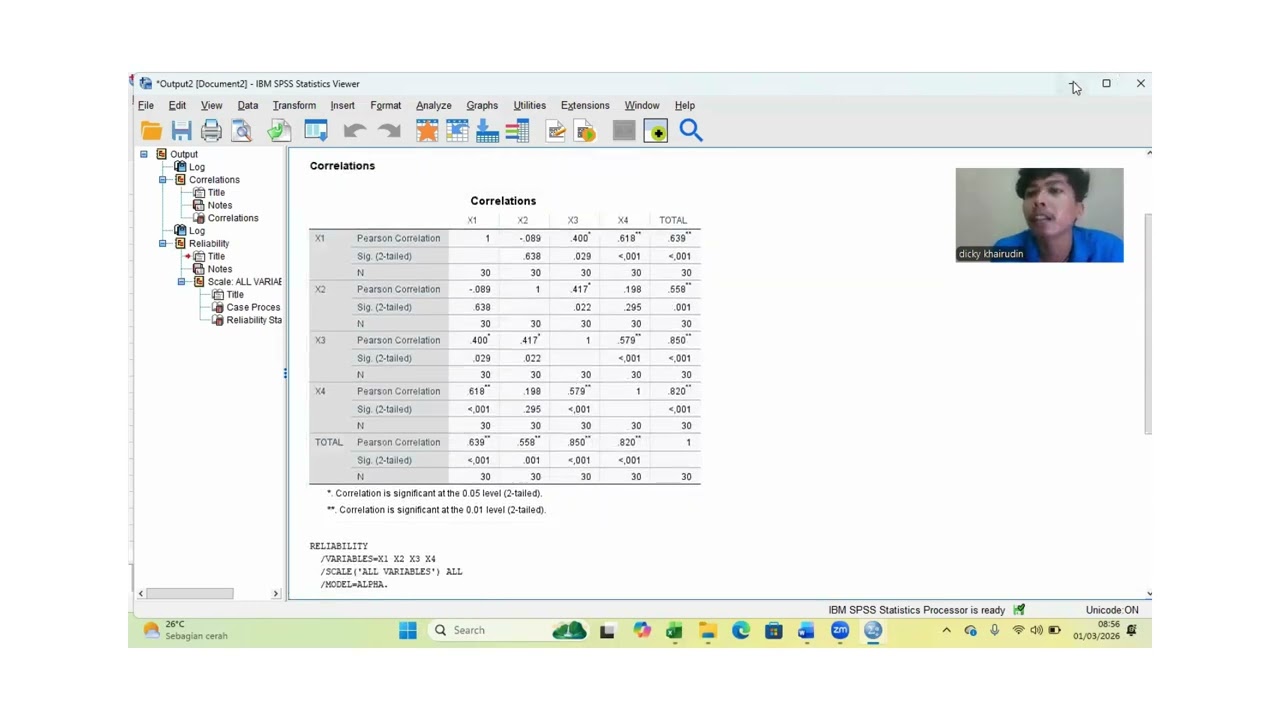Open the Edit menu
This screenshot has height=720, width=1280.
coord(177,105)
